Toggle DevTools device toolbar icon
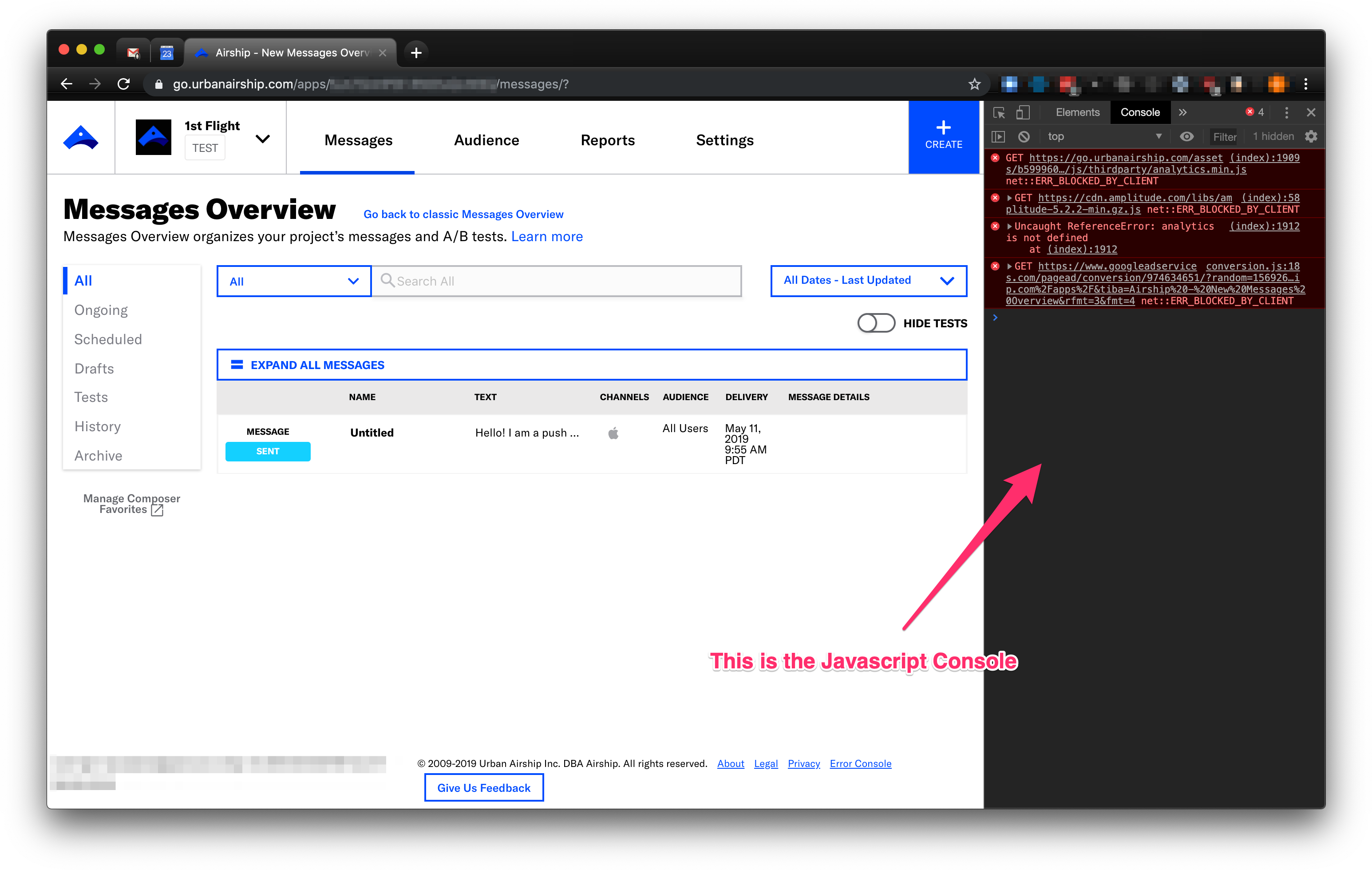The width and height of the screenshot is (1372, 870). (1023, 112)
